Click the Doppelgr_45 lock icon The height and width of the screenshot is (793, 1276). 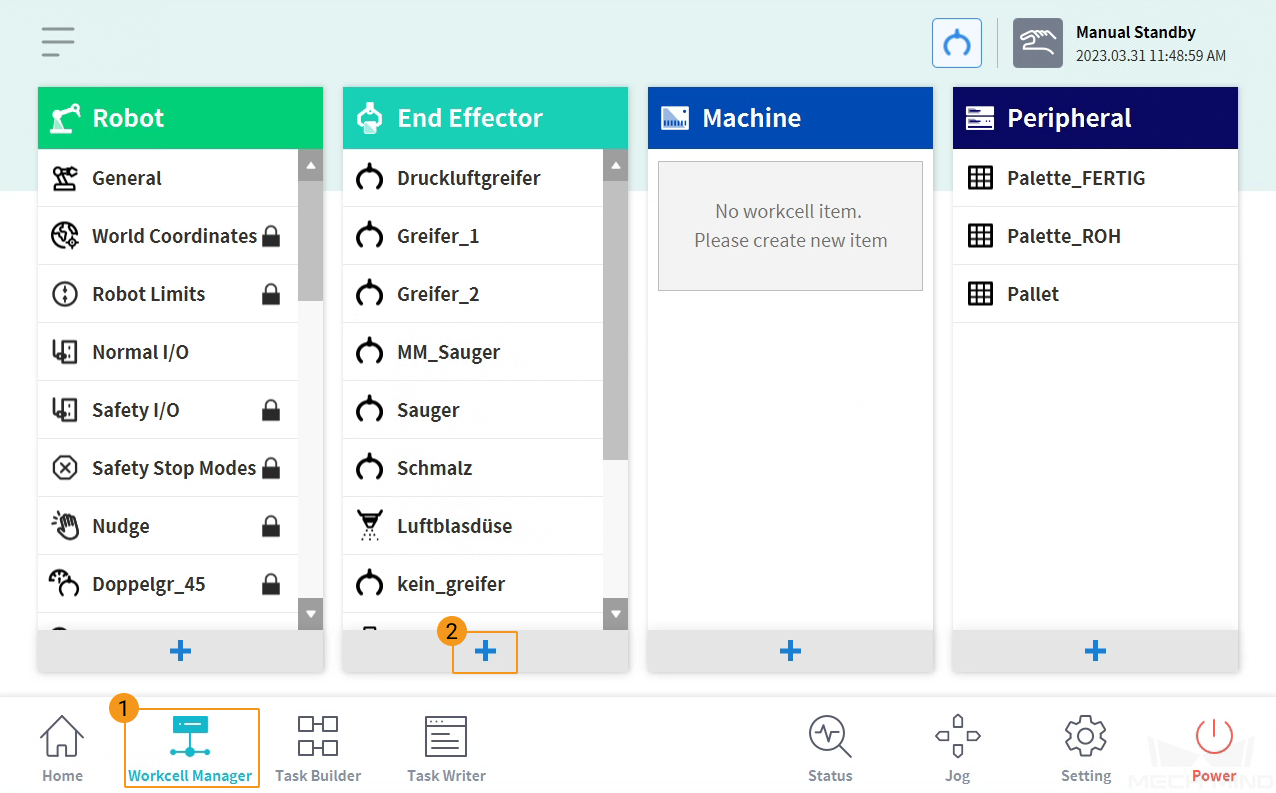pyautogui.click(x=271, y=584)
